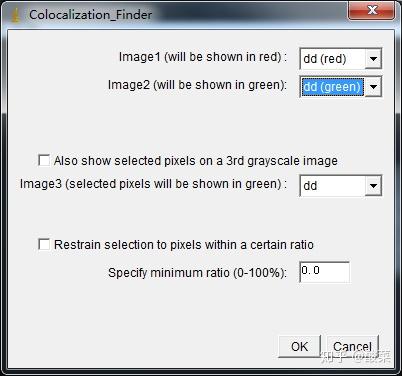
Task: Confirm with the OK button
Action: [299, 346]
